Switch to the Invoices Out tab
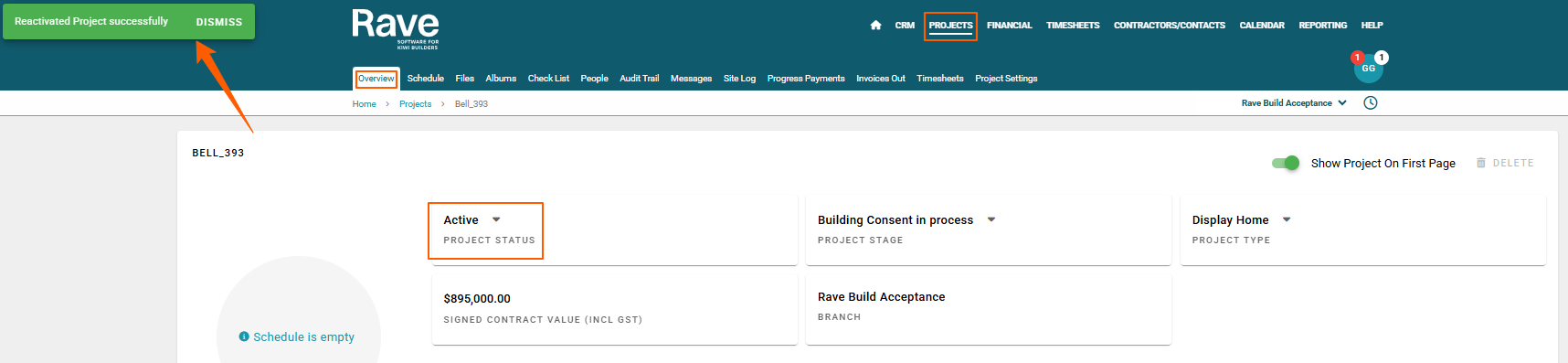This screenshot has width=1568, height=363. tap(881, 79)
